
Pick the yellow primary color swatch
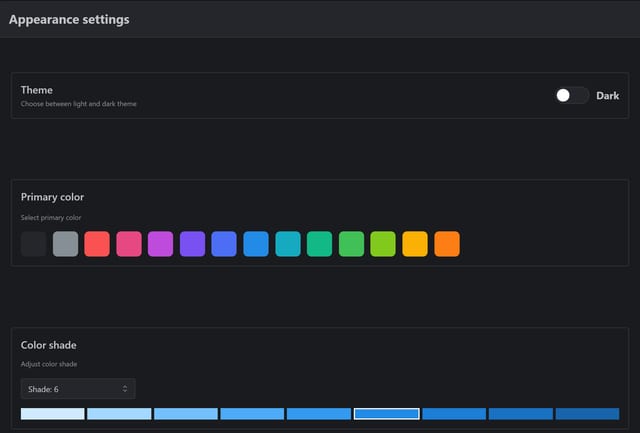click(415, 244)
